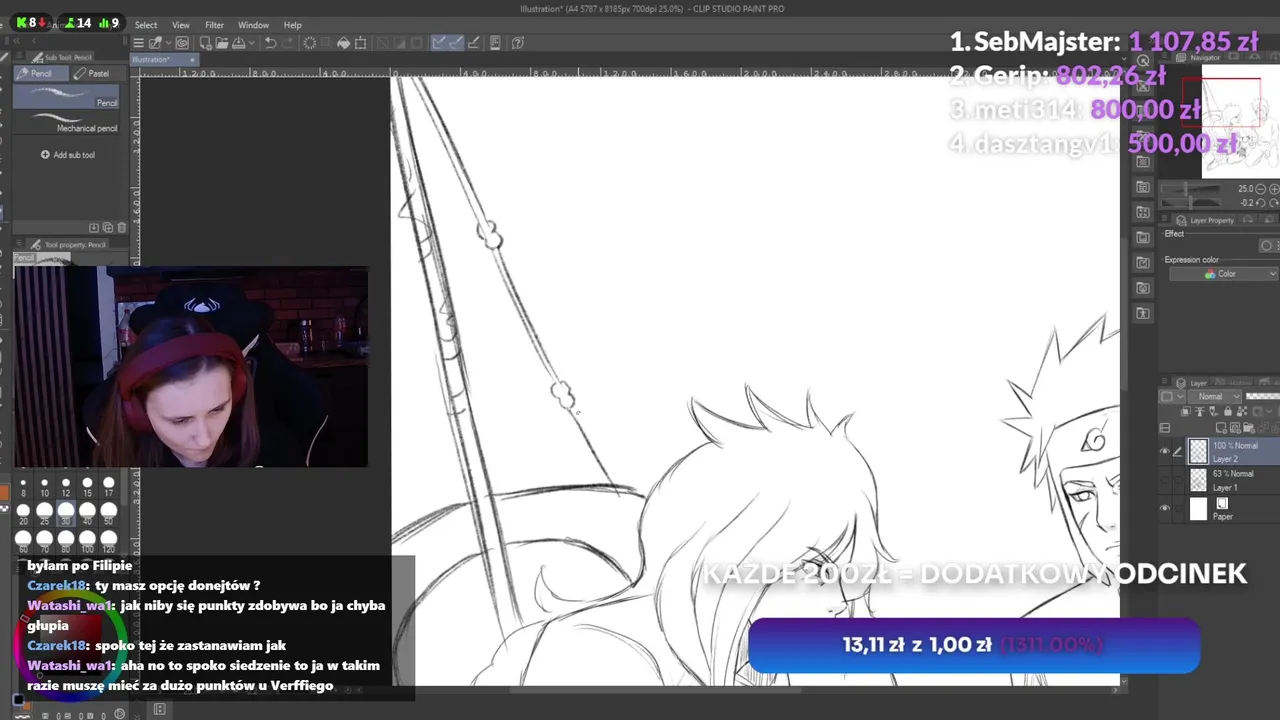This screenshot has width=1280, height=720.
Task: Toggle Lock Layer padlock icon
Action: point(1228,411)
